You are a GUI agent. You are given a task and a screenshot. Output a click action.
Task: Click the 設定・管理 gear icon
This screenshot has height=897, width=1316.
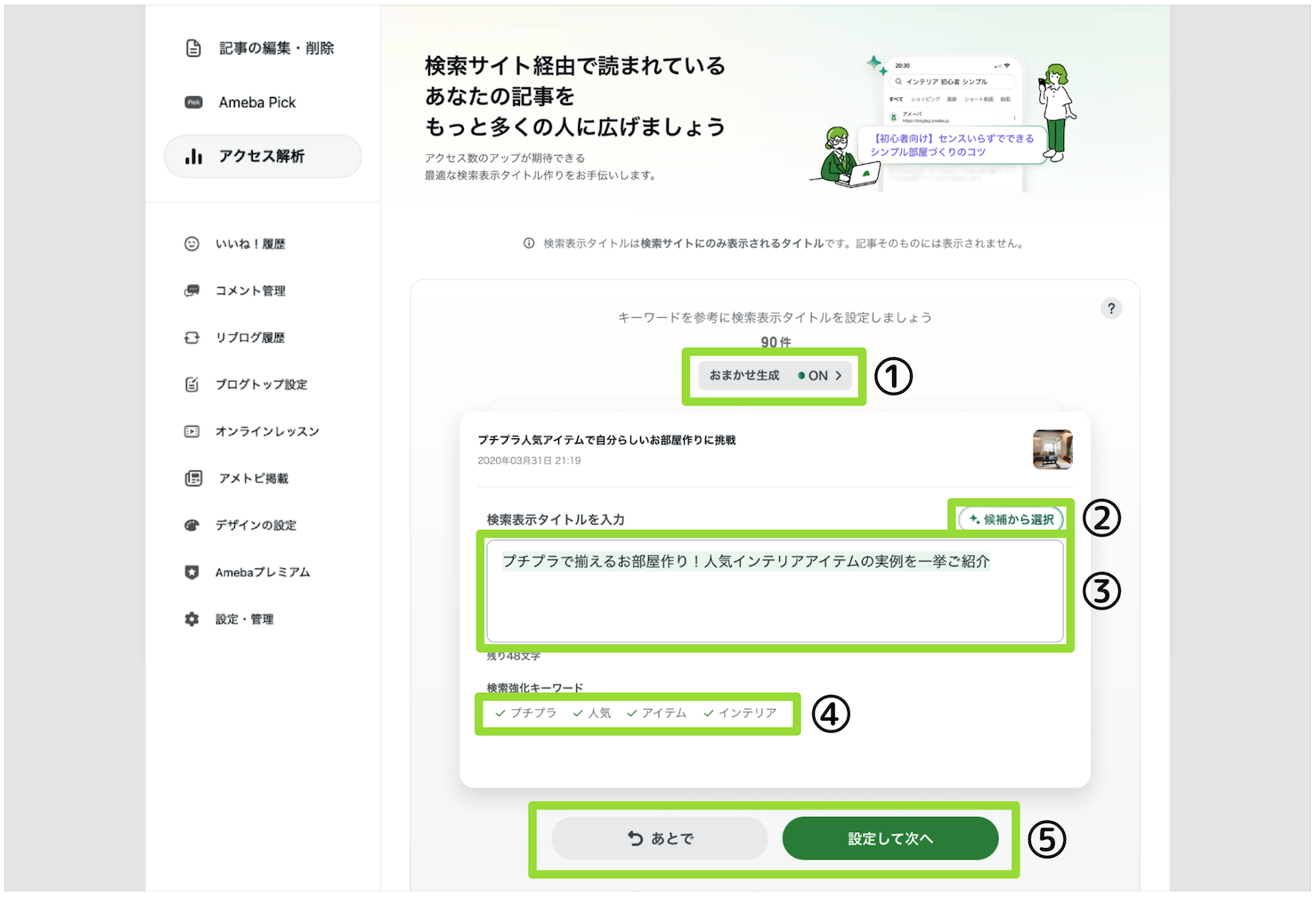point(191,619)
